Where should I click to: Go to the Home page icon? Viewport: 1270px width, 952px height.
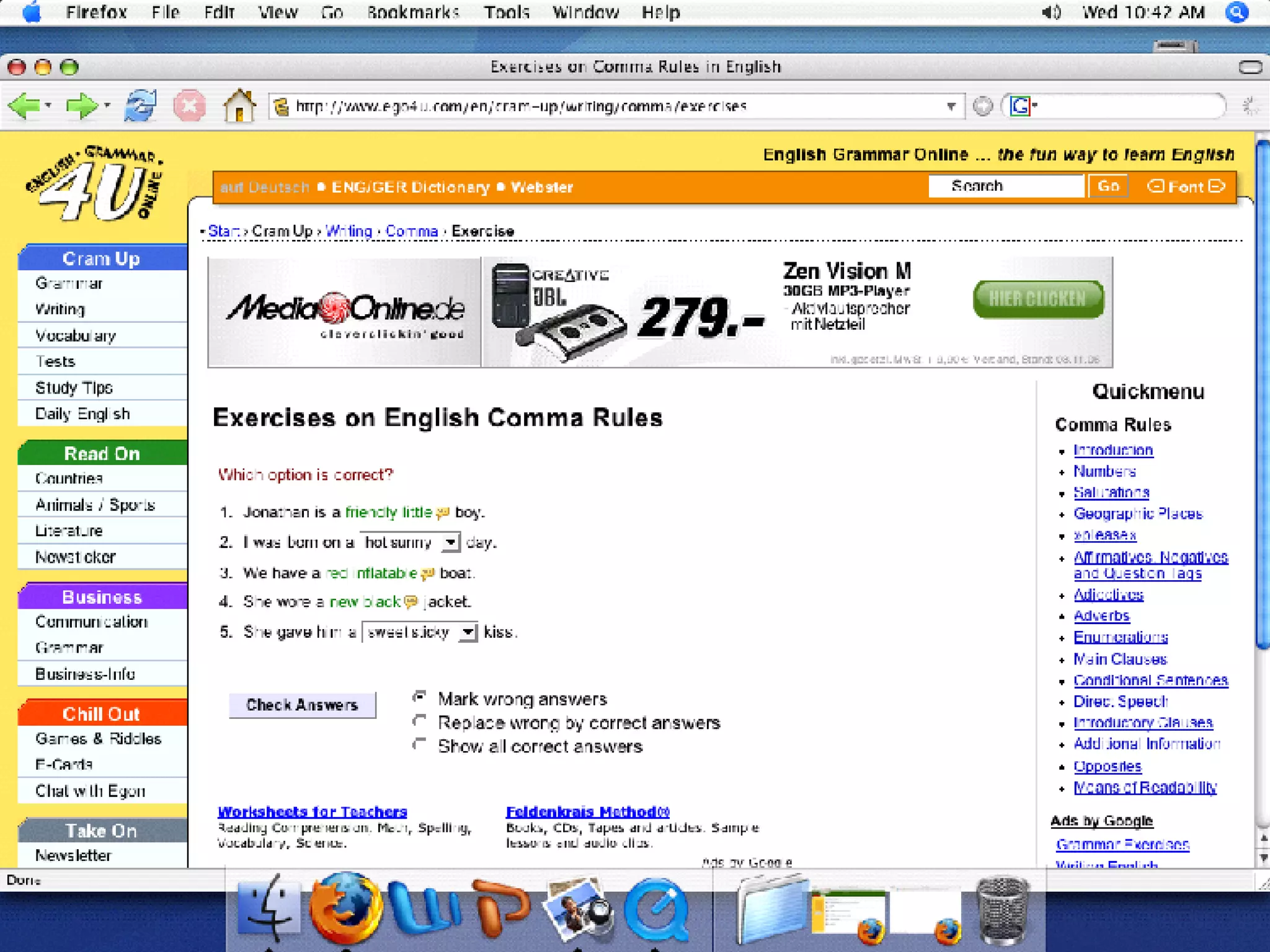(x=239, y=106)
